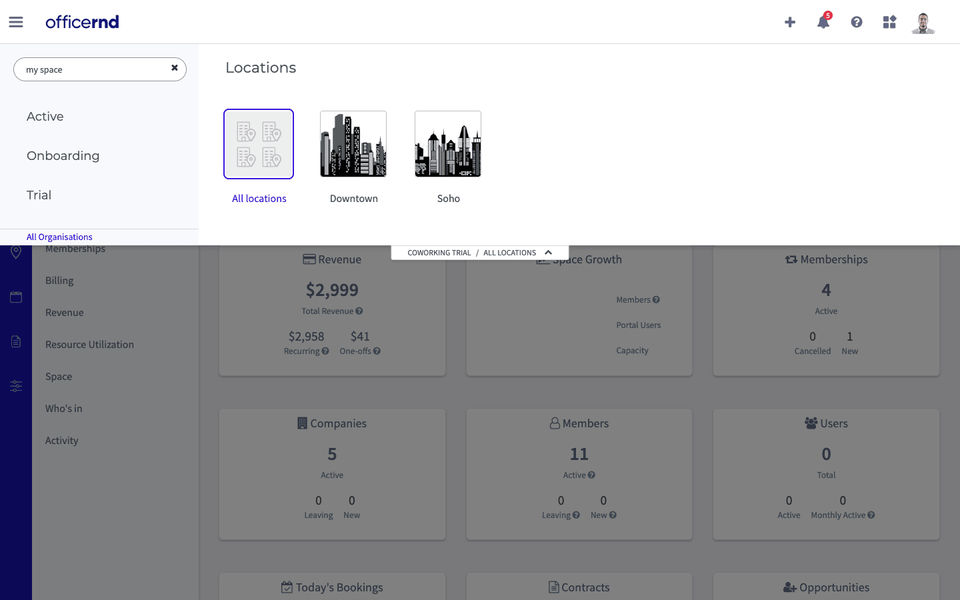Click the Contracts file icon
This screenshot has height=600, width=960.
click(x=553, y=587)
